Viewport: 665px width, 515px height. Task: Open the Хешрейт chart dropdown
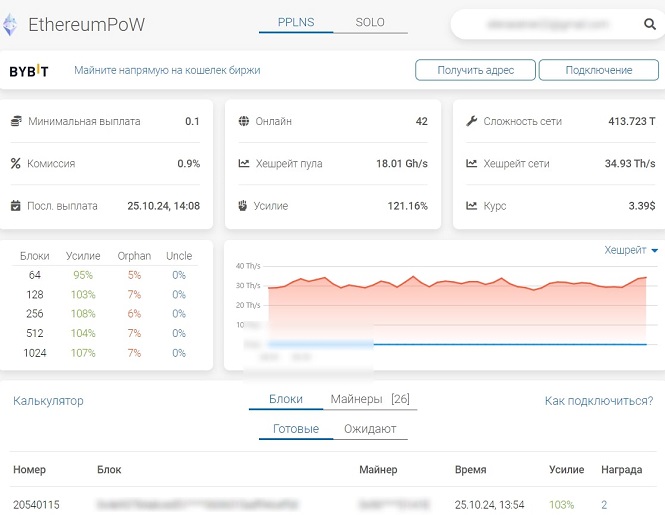[x=631, y=250]
